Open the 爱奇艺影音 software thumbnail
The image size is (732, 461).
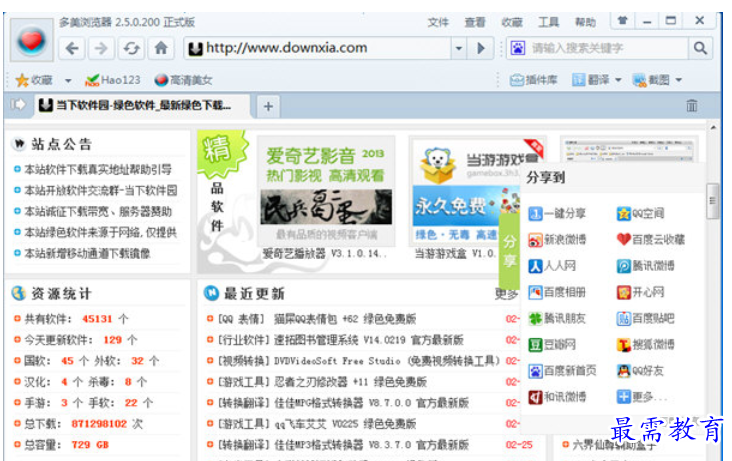coord(326,191)
